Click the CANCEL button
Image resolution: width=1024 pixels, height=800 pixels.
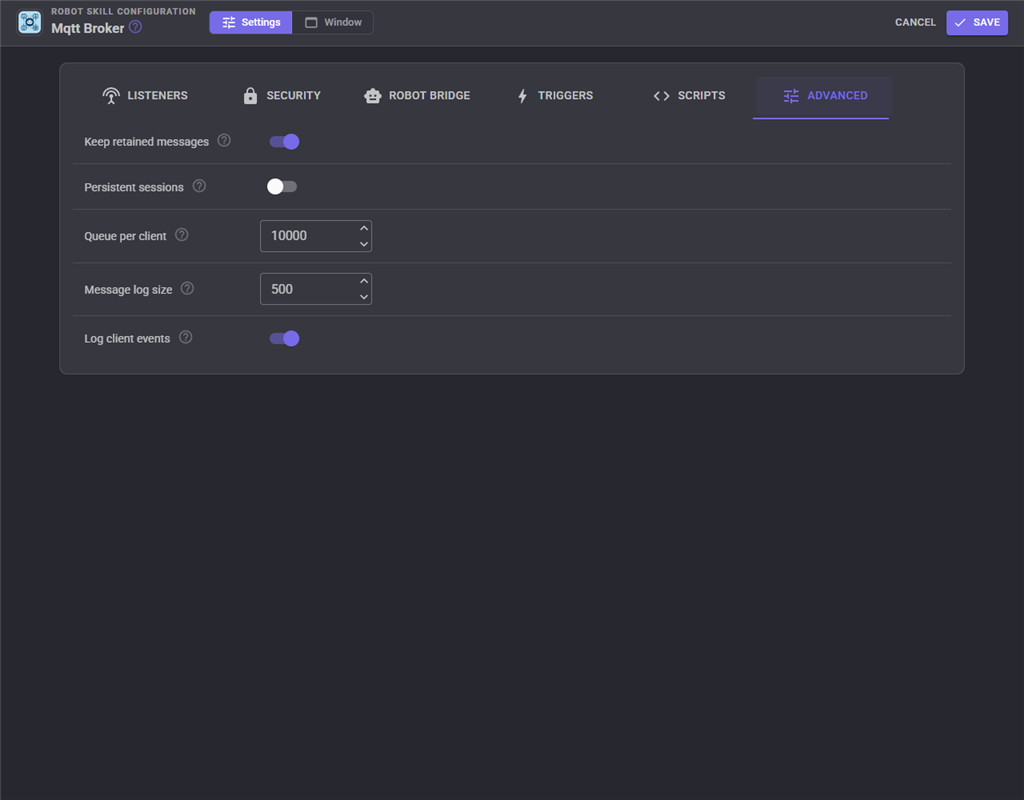[x=915, y=23]
